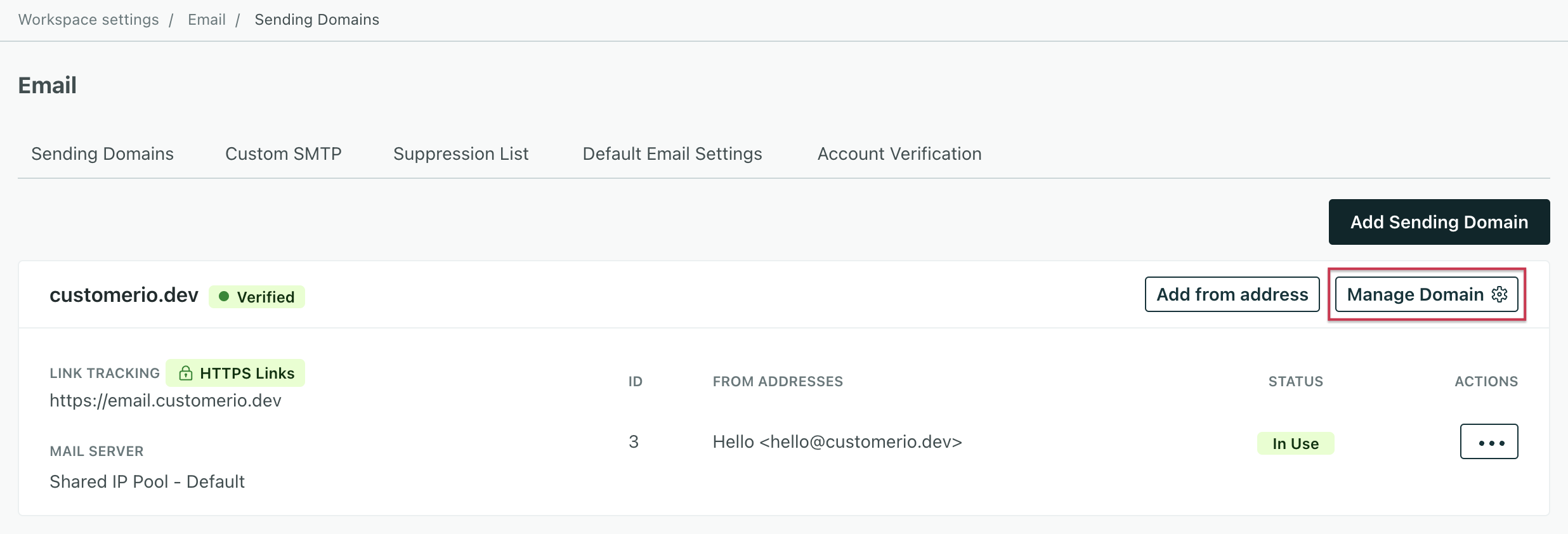Click the https://email.customerio.dev tracking URL
The image size is (1568, 534).
pyautogui.click(x=165, y=401)
